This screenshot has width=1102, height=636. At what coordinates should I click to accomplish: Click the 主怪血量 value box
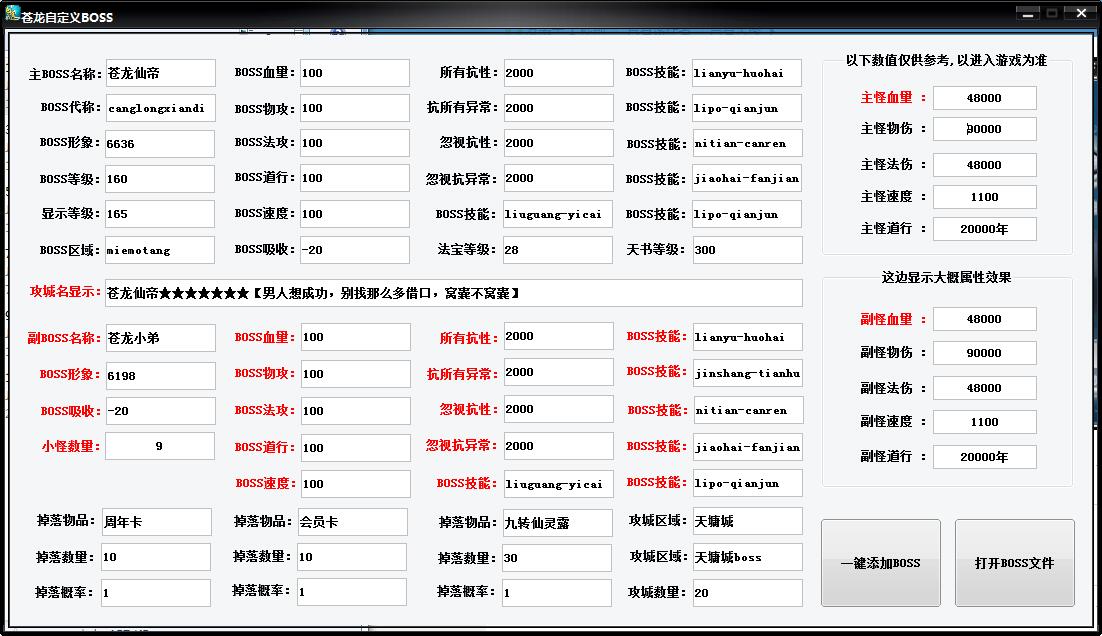click(x=984, y=98)
